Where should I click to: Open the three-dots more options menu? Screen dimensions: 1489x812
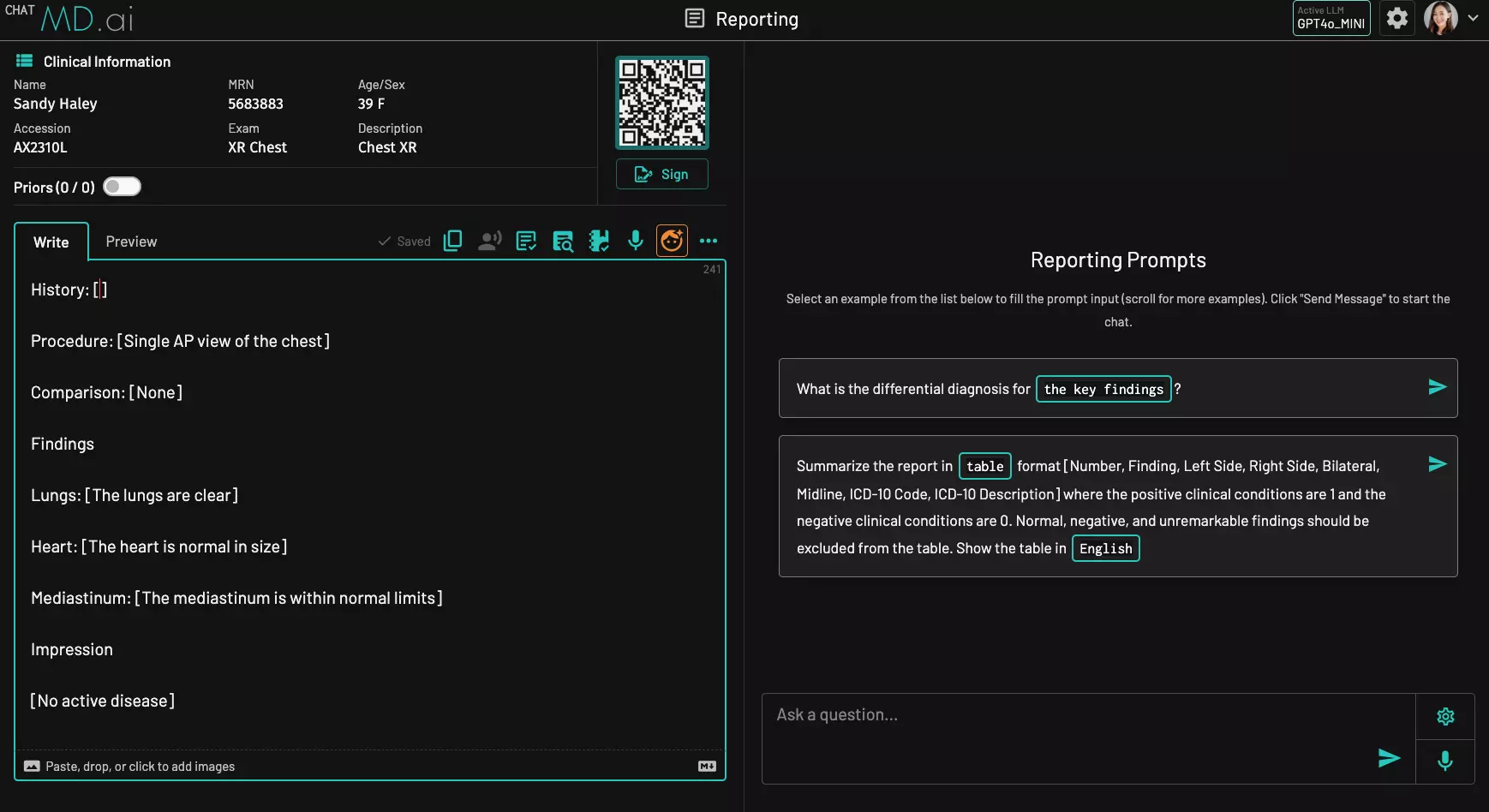pyautogui.click(x=709, y=241)
